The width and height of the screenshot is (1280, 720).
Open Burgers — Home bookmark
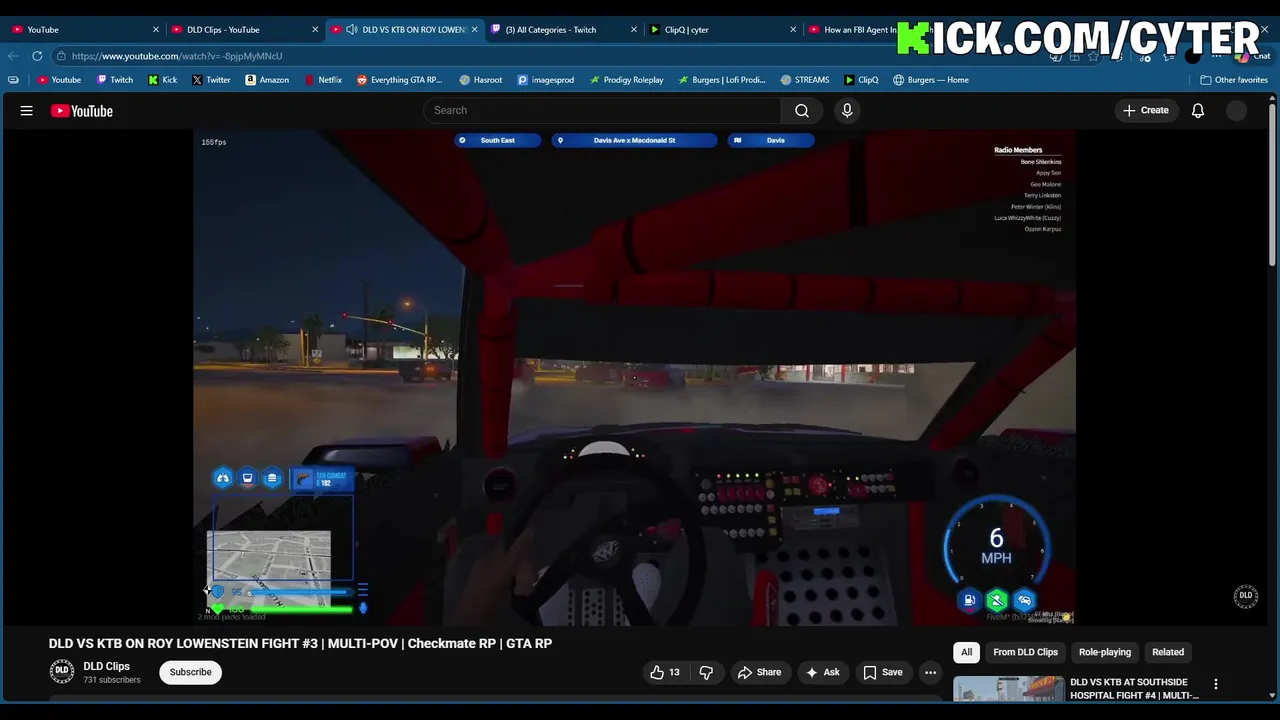(931, 80)
